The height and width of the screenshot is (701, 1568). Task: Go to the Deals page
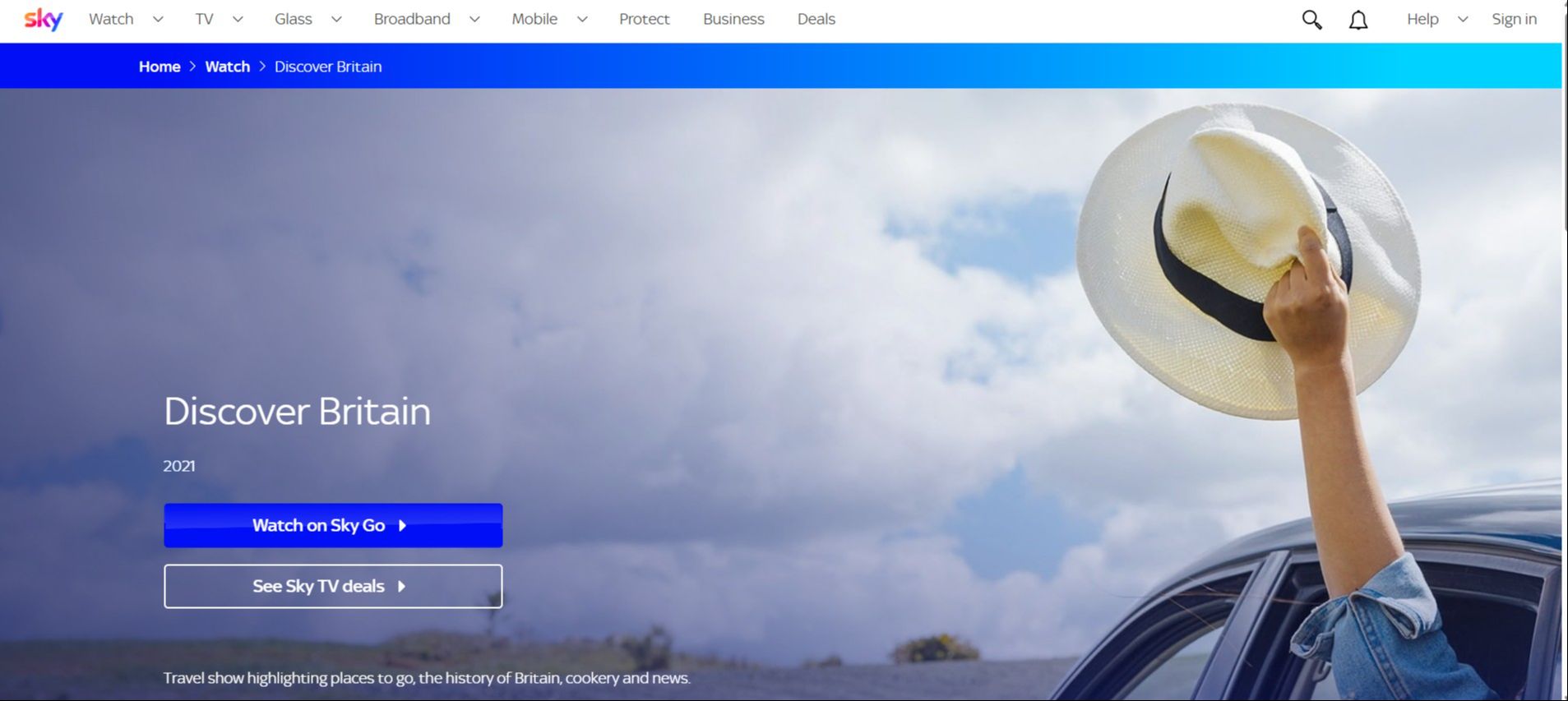[x=816, y=19]
